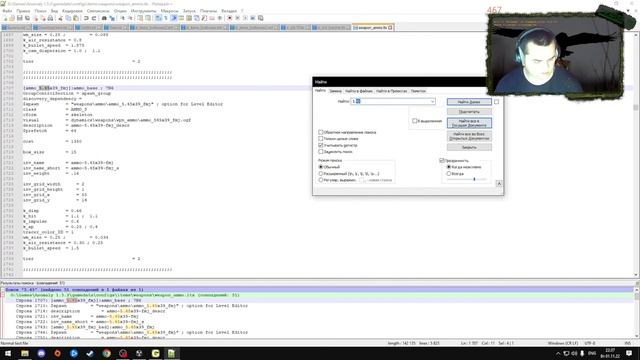
Task: Click the Stop Recording macro toolbar icon
Action: coord(237,18)
